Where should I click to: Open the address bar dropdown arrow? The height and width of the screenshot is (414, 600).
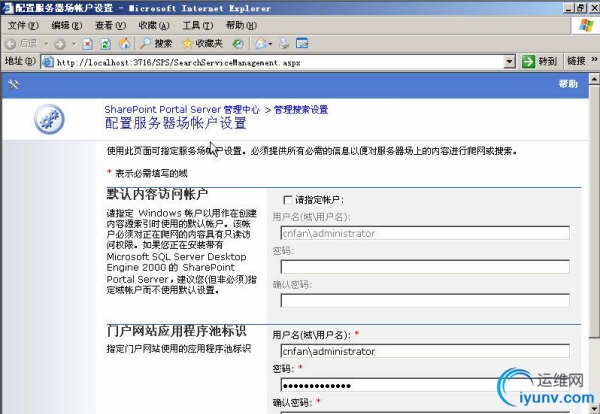pos(509,61)
